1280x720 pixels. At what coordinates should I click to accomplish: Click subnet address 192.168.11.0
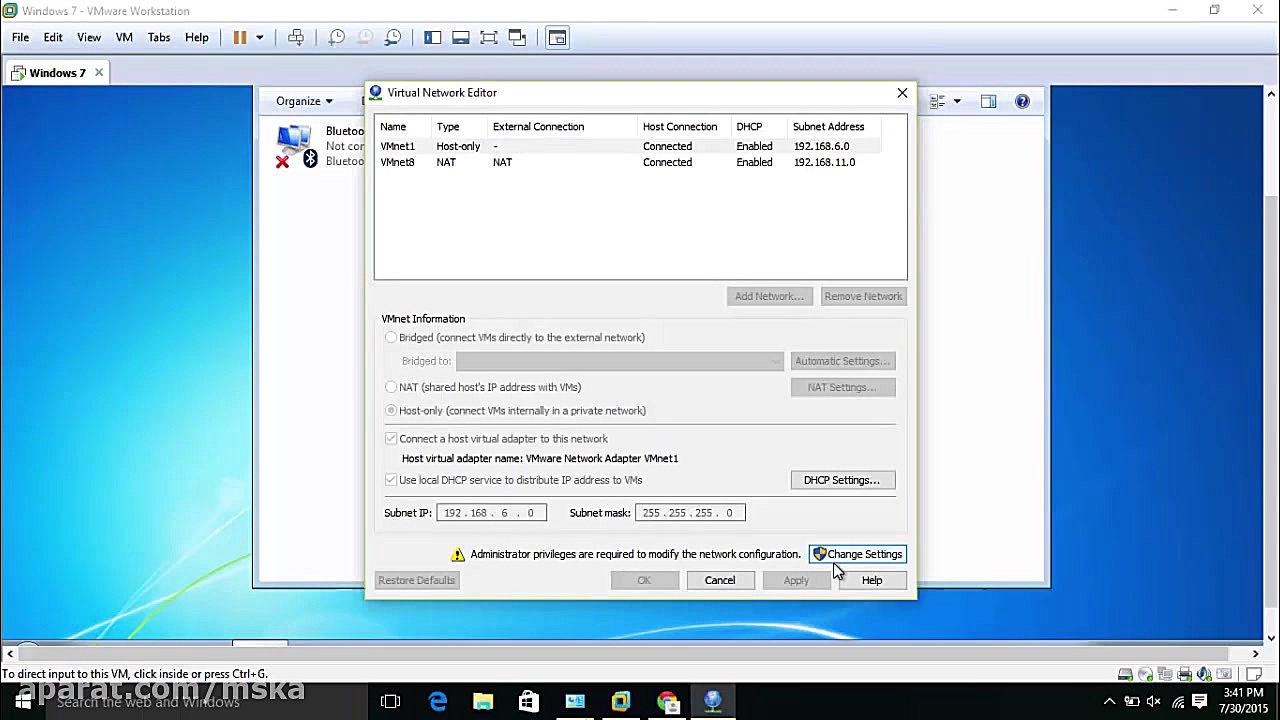pyautogui.click(x=824, y=162)
